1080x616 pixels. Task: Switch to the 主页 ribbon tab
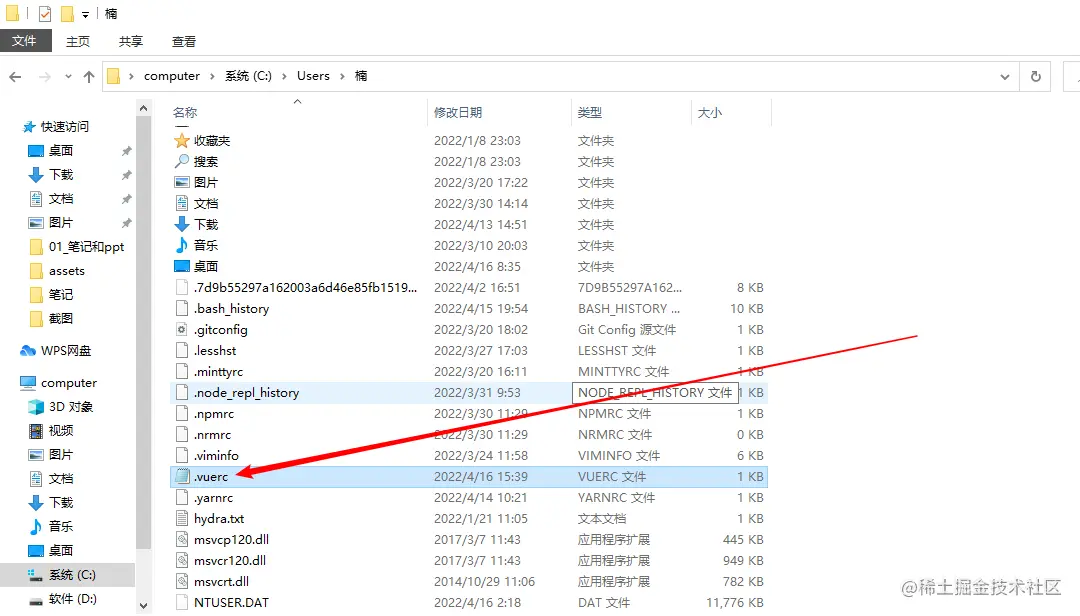pos(78,41)
